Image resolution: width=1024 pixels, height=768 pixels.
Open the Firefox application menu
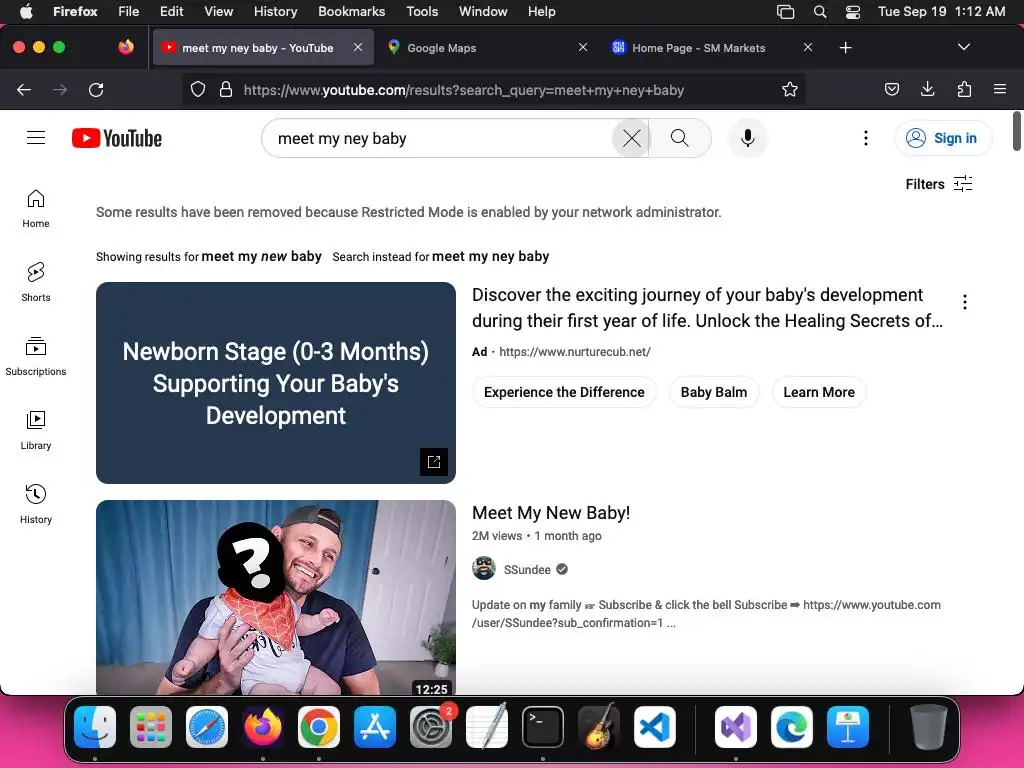[1000, 89]
